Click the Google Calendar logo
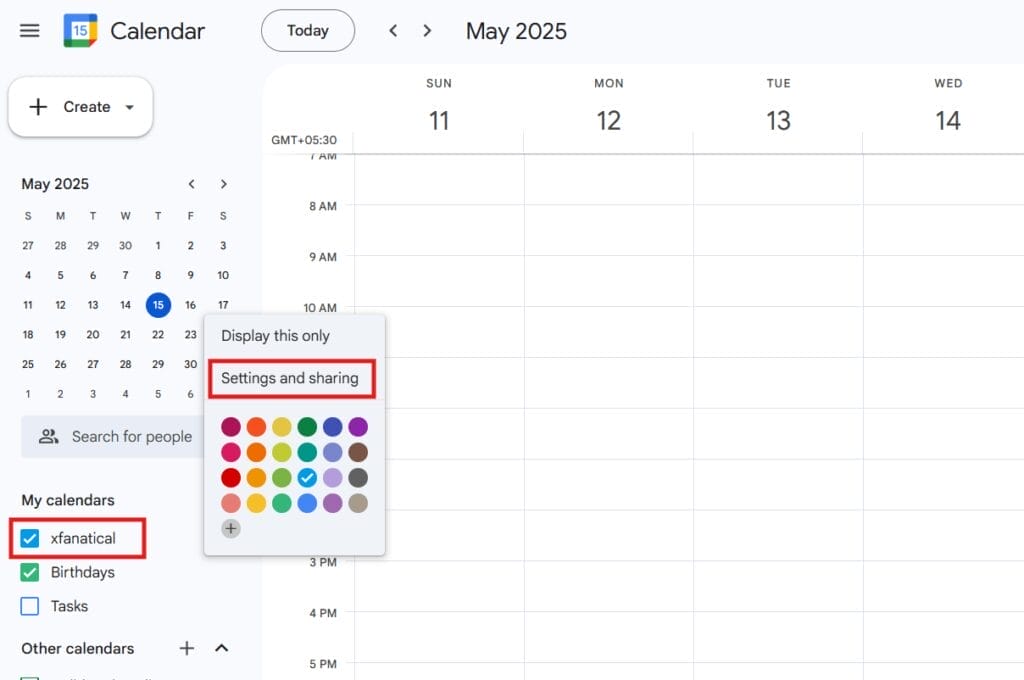Screen dimensions: 1024x680 coord(80,31)
